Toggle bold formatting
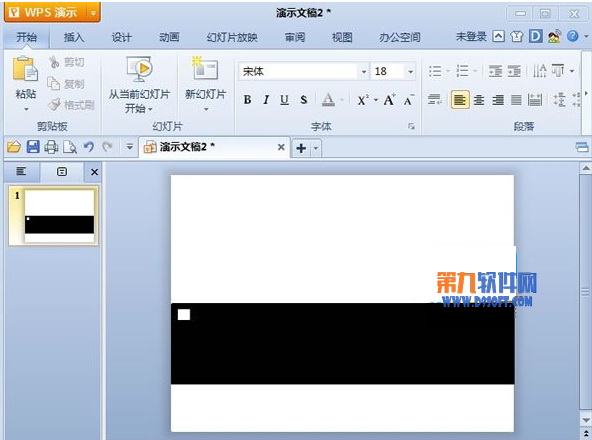 (x=247, y=100)
